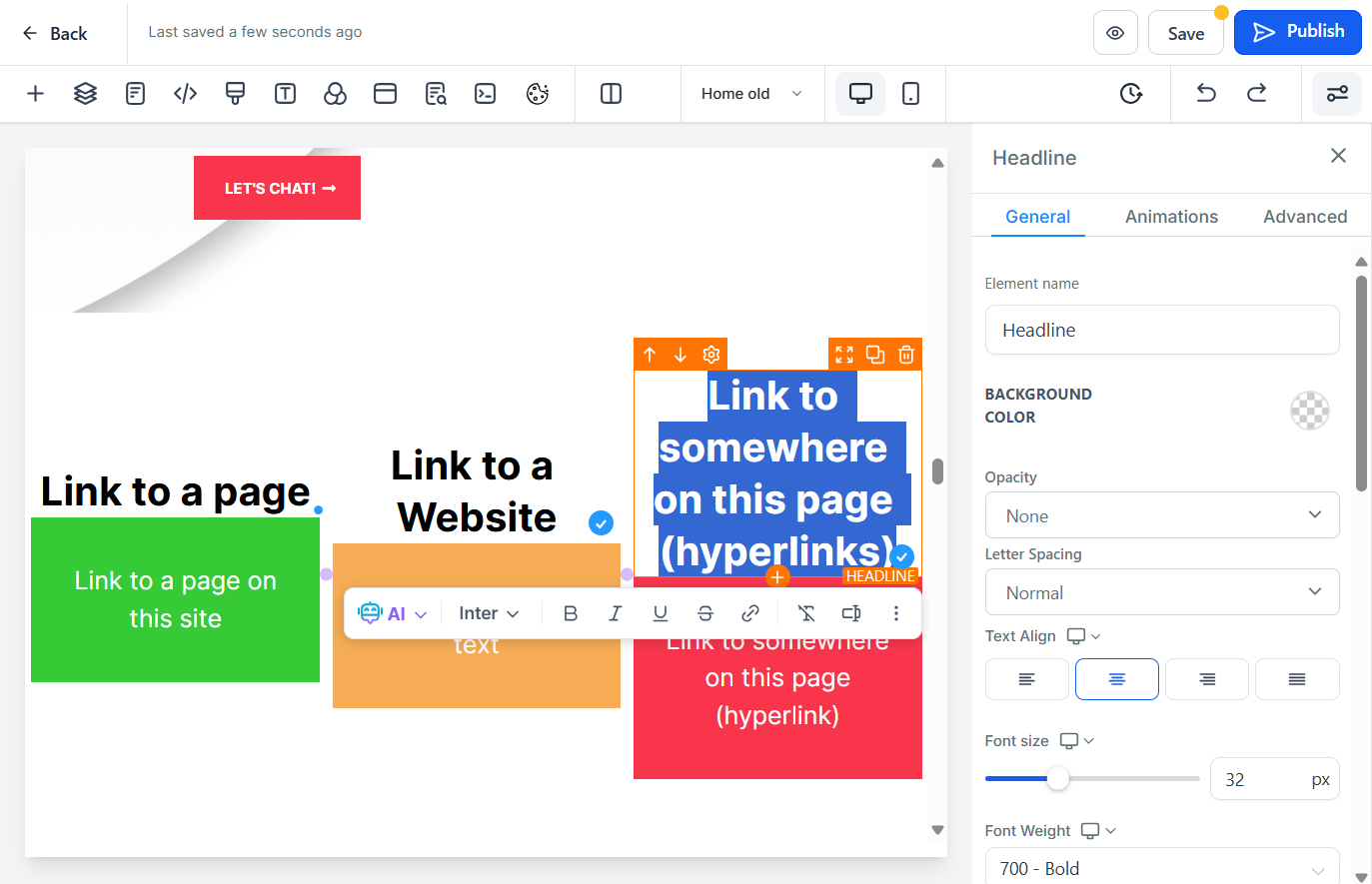Open the version history clock icon
This screenshot has height=884, width=1372.
1131,94
